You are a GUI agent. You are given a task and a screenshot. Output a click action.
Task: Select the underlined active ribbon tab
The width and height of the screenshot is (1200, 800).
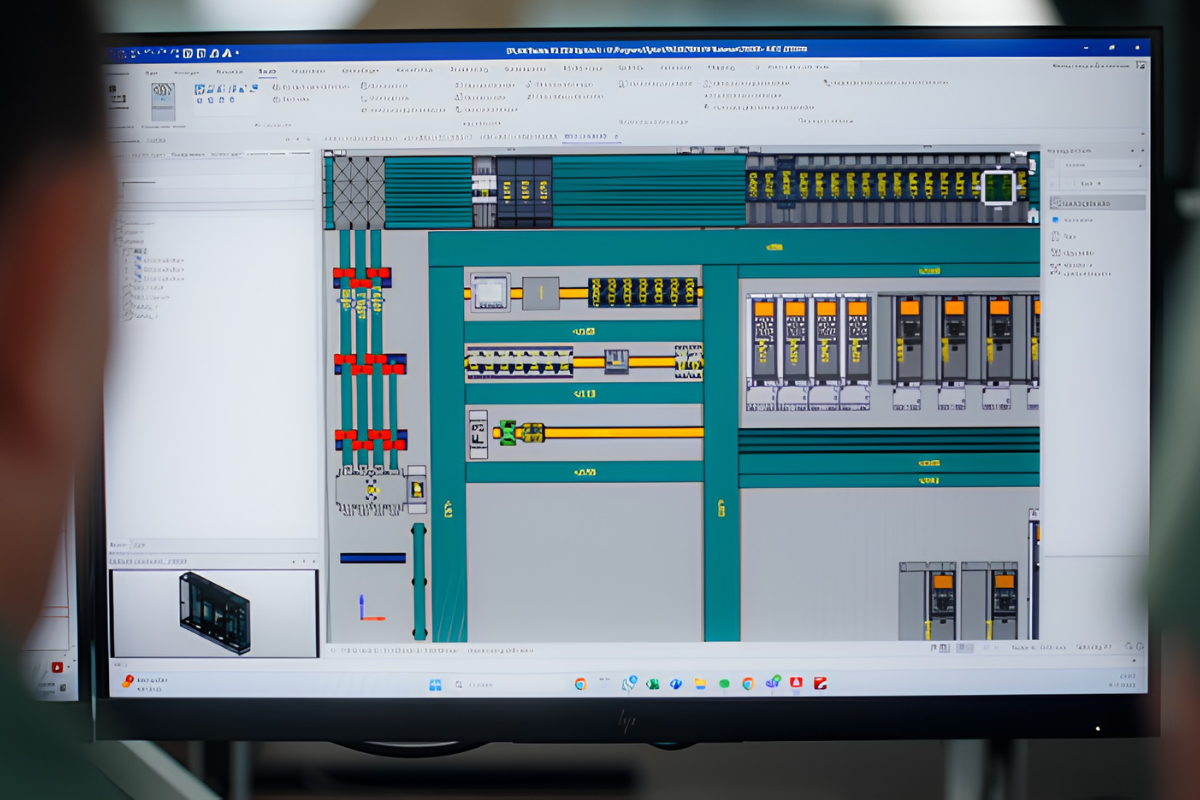click(x=266, y=72)
